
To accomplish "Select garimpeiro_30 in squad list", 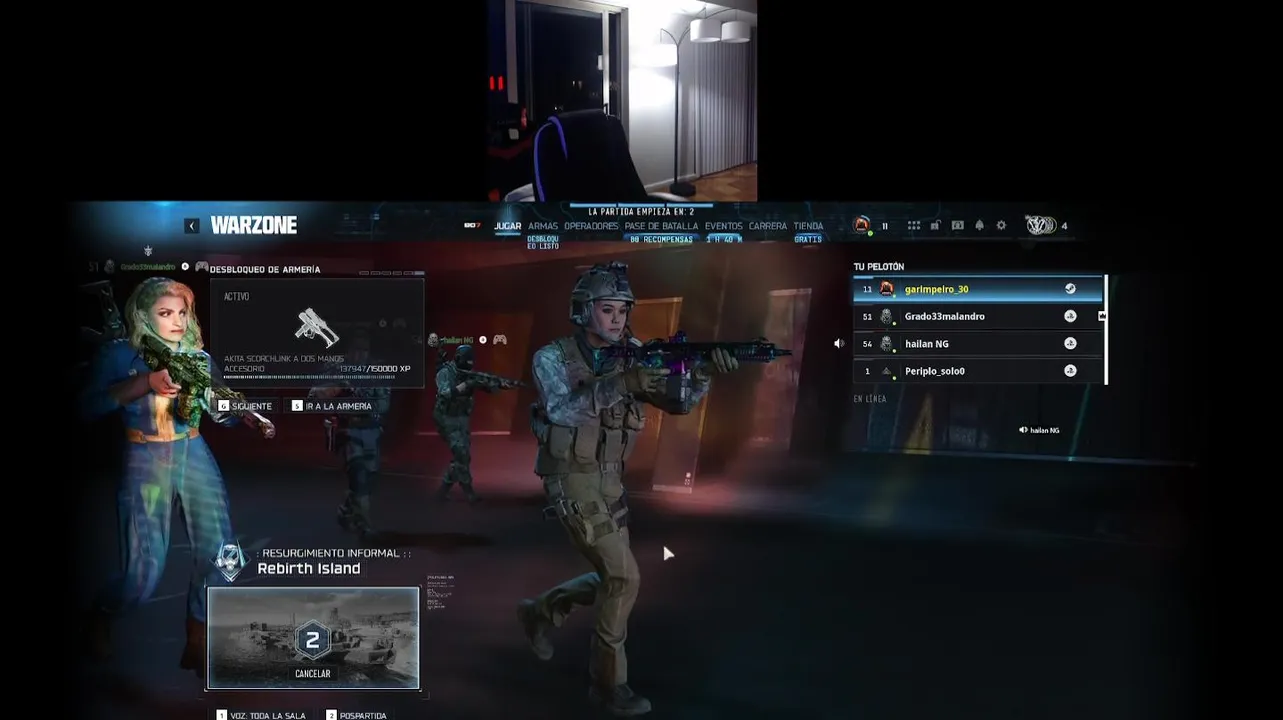I will point(978,289).
